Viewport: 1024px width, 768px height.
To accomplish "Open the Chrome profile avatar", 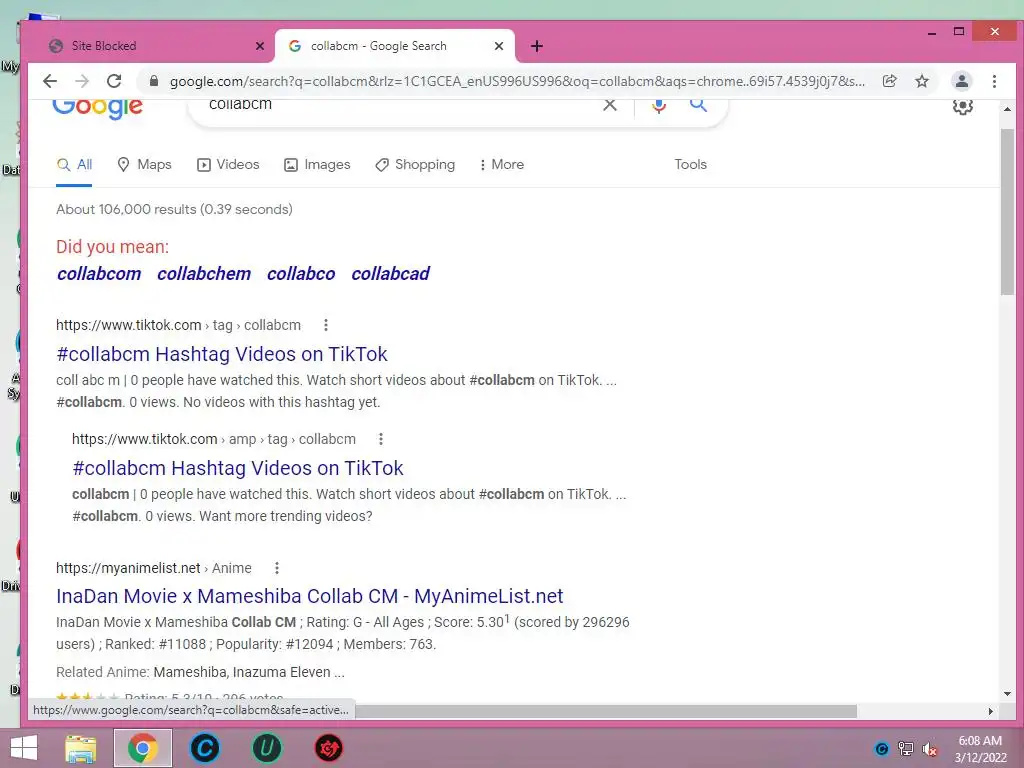I will (961, 81).
